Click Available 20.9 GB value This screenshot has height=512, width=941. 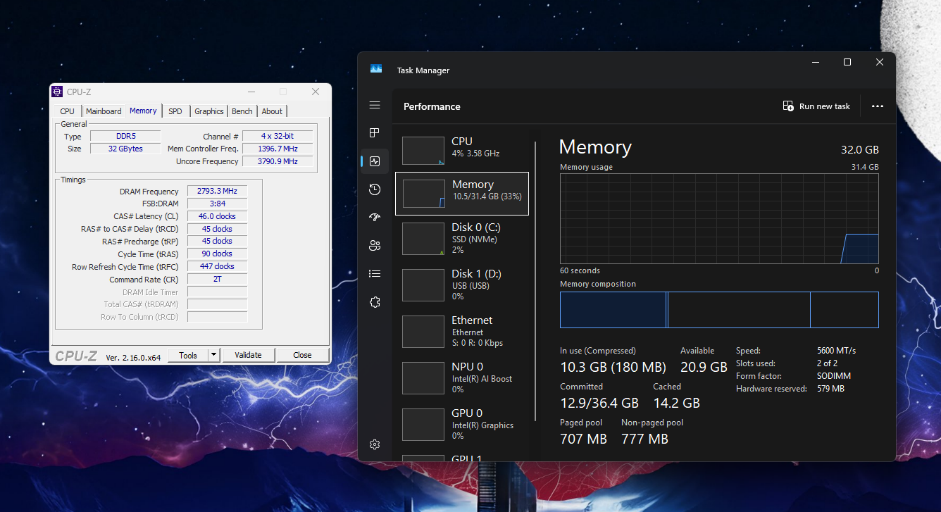[703, 367]
